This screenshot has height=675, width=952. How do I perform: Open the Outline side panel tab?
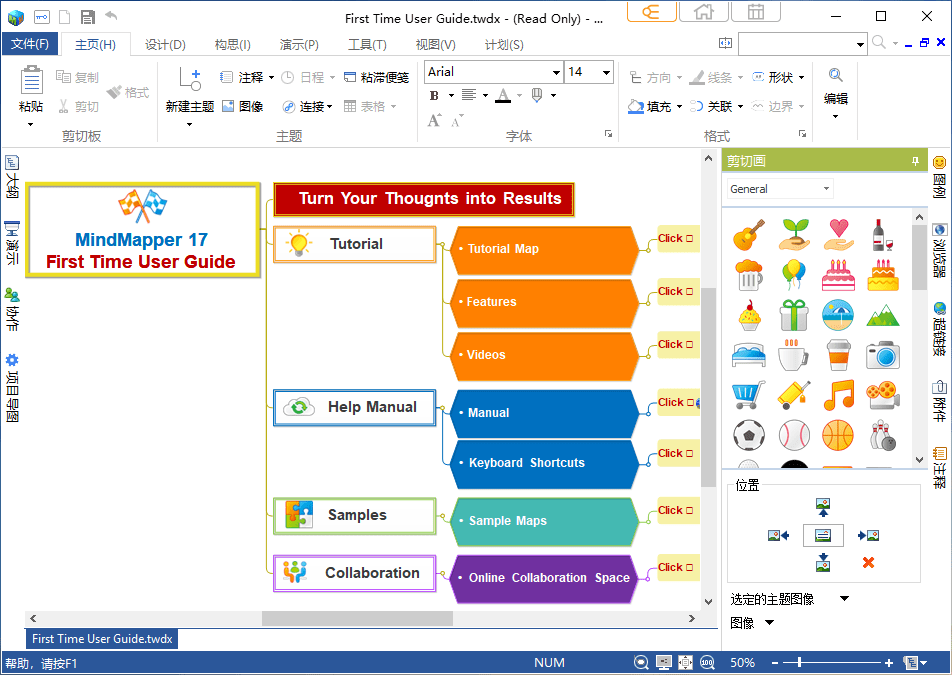coord(12,177)
